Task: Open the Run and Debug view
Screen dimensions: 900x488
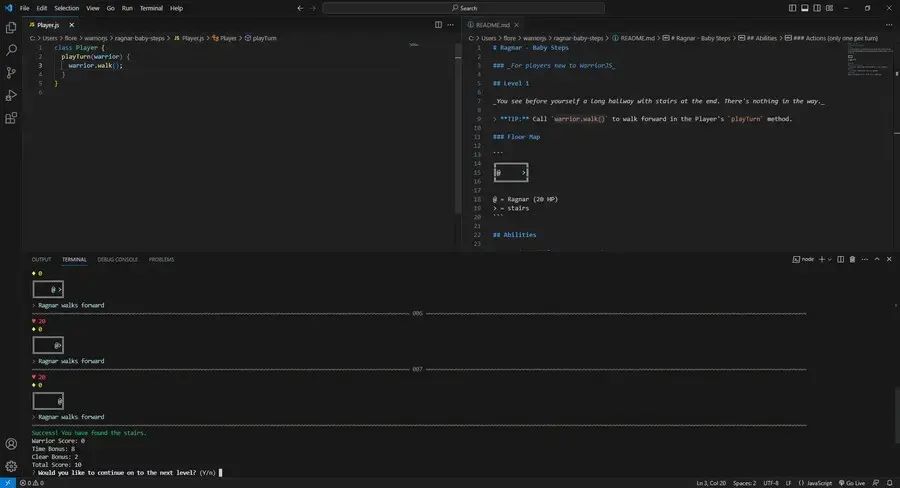Action: [x=11, y=95]
